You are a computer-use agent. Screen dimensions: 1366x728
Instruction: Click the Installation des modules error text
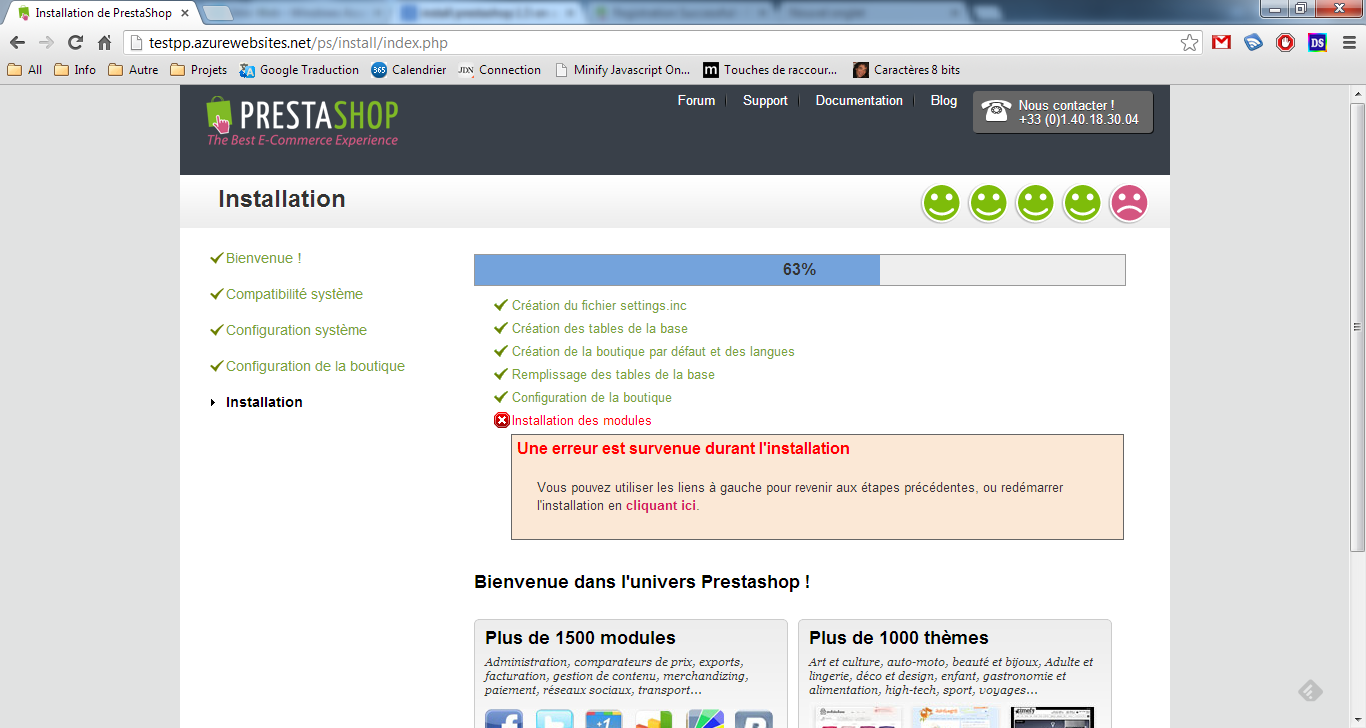point(581,421)
